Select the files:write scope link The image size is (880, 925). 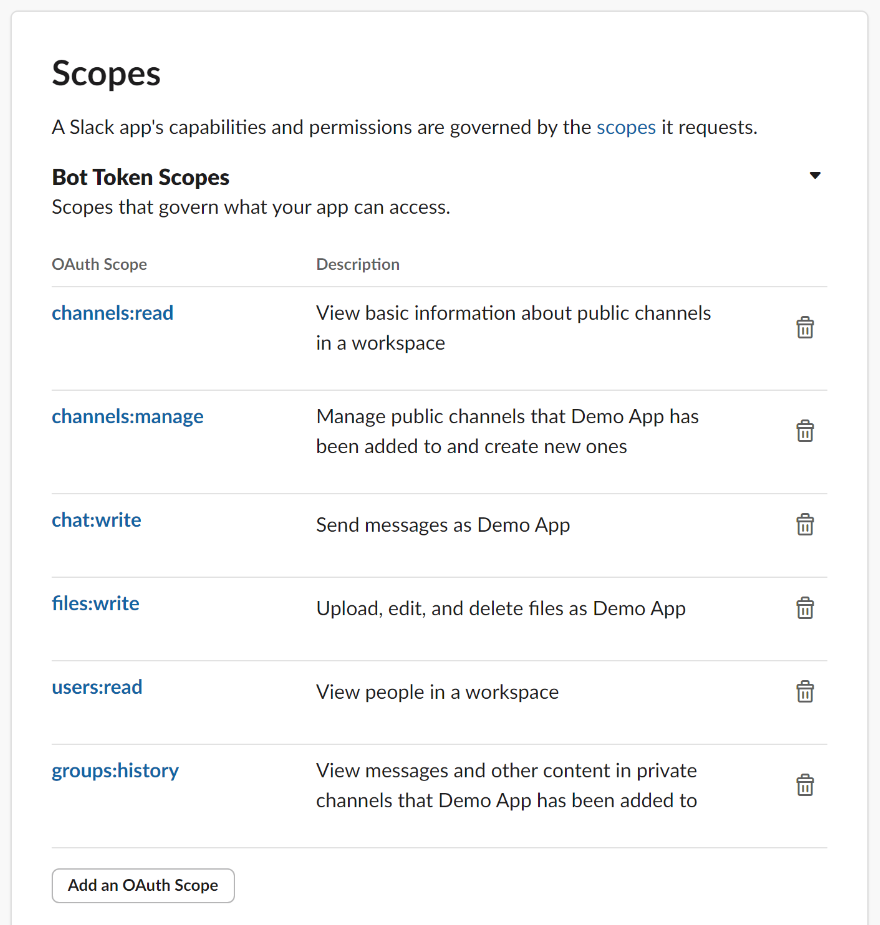click(x=95, y=603)
